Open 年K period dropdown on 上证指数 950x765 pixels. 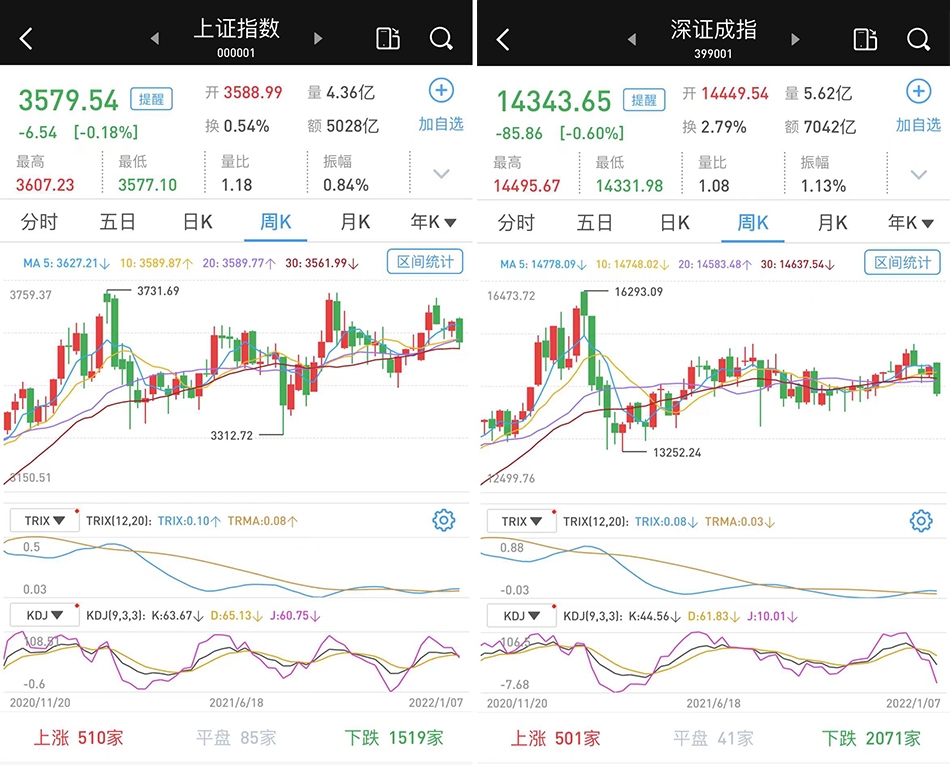pos(433,222)
